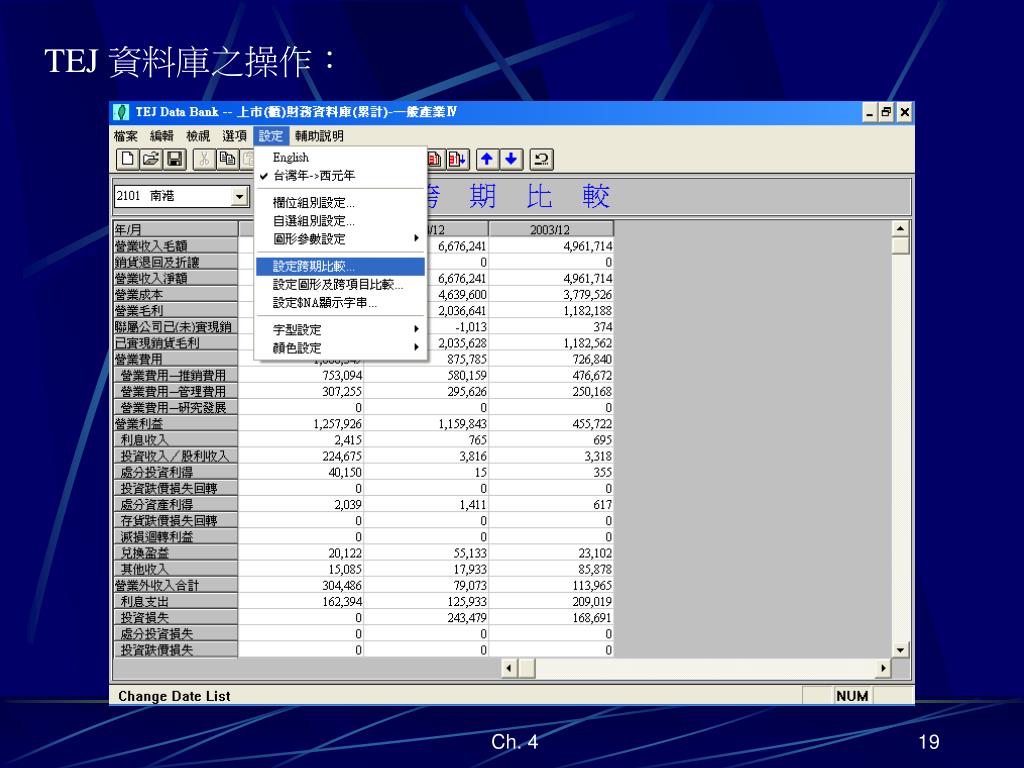Click the Open folder toolbar icon
Image resolution: width=1024 pixels, height=768 pixels.
click(151, 159)
